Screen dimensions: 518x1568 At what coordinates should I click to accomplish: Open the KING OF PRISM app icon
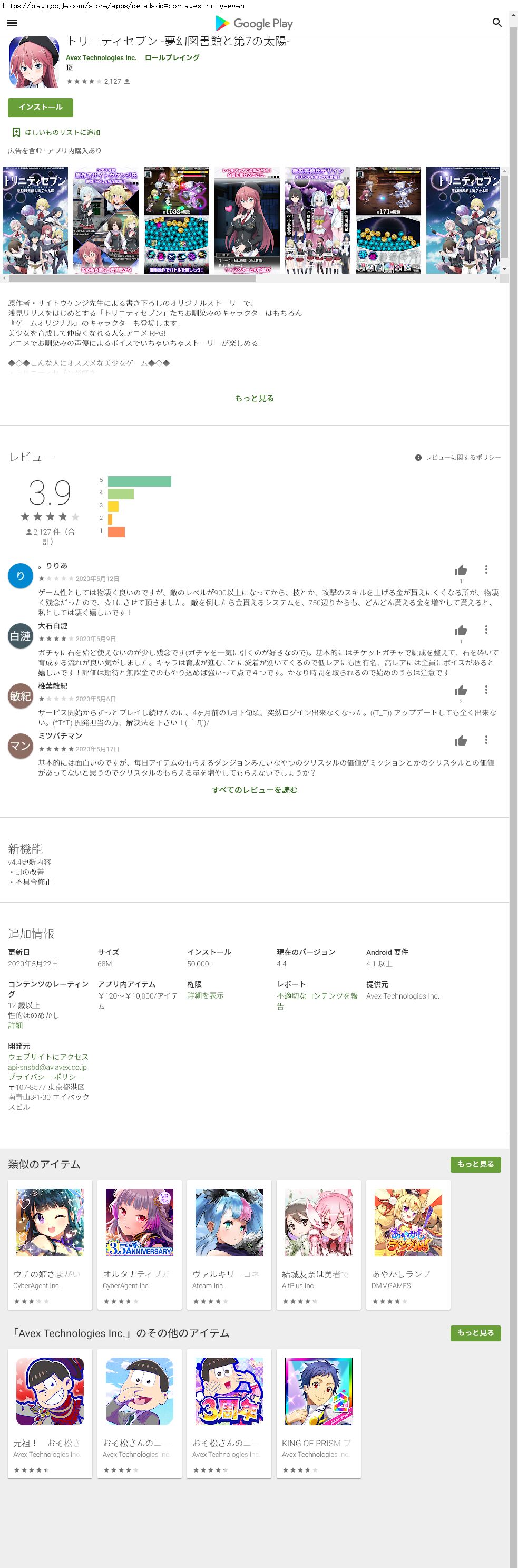(x=318, y=1391)
